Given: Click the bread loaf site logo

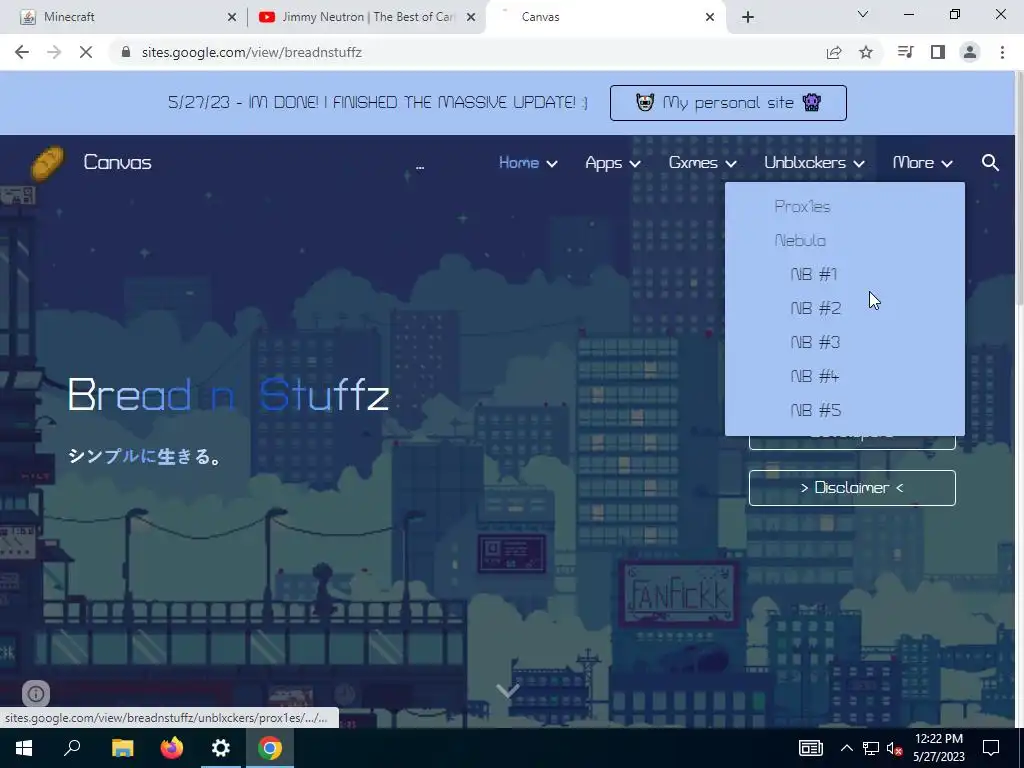Looking at the screenshot, I should click(x=48, y=163).
